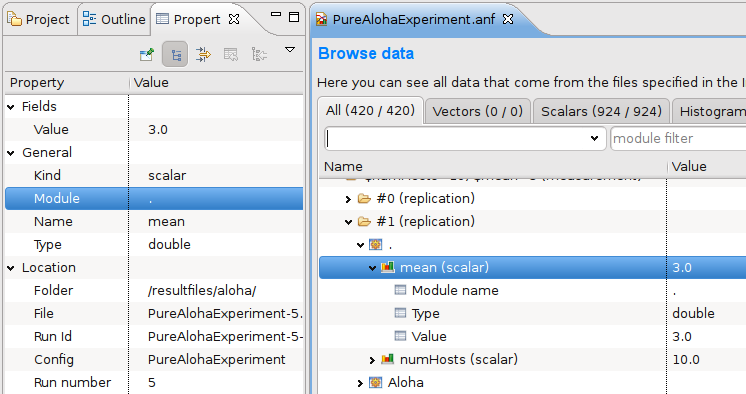Image resolution: width=746 pixels, height=394 pixels.
Task: Collapse the #1 (replication) tree node
Action: click(348, 222)
